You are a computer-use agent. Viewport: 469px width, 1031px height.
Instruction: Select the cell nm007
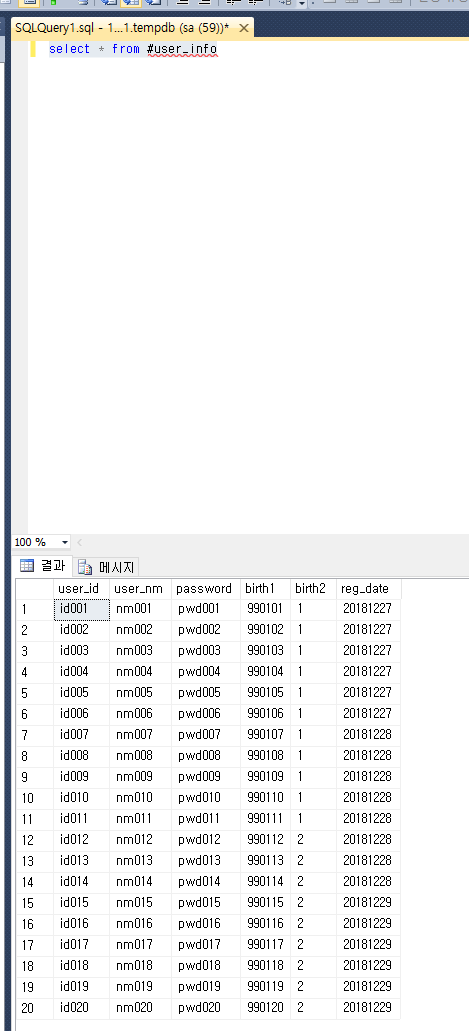[141, 734]
